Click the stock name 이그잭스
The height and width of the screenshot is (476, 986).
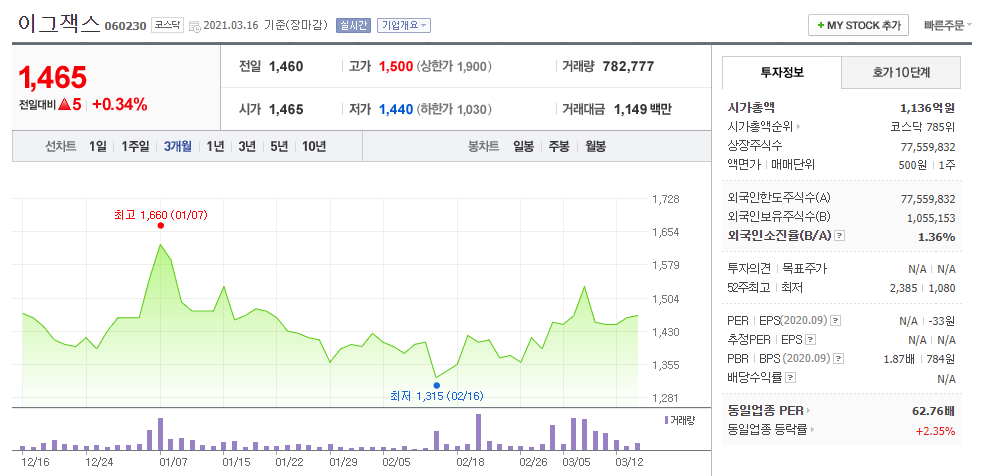pyautogui.click(x=59, y=23)
